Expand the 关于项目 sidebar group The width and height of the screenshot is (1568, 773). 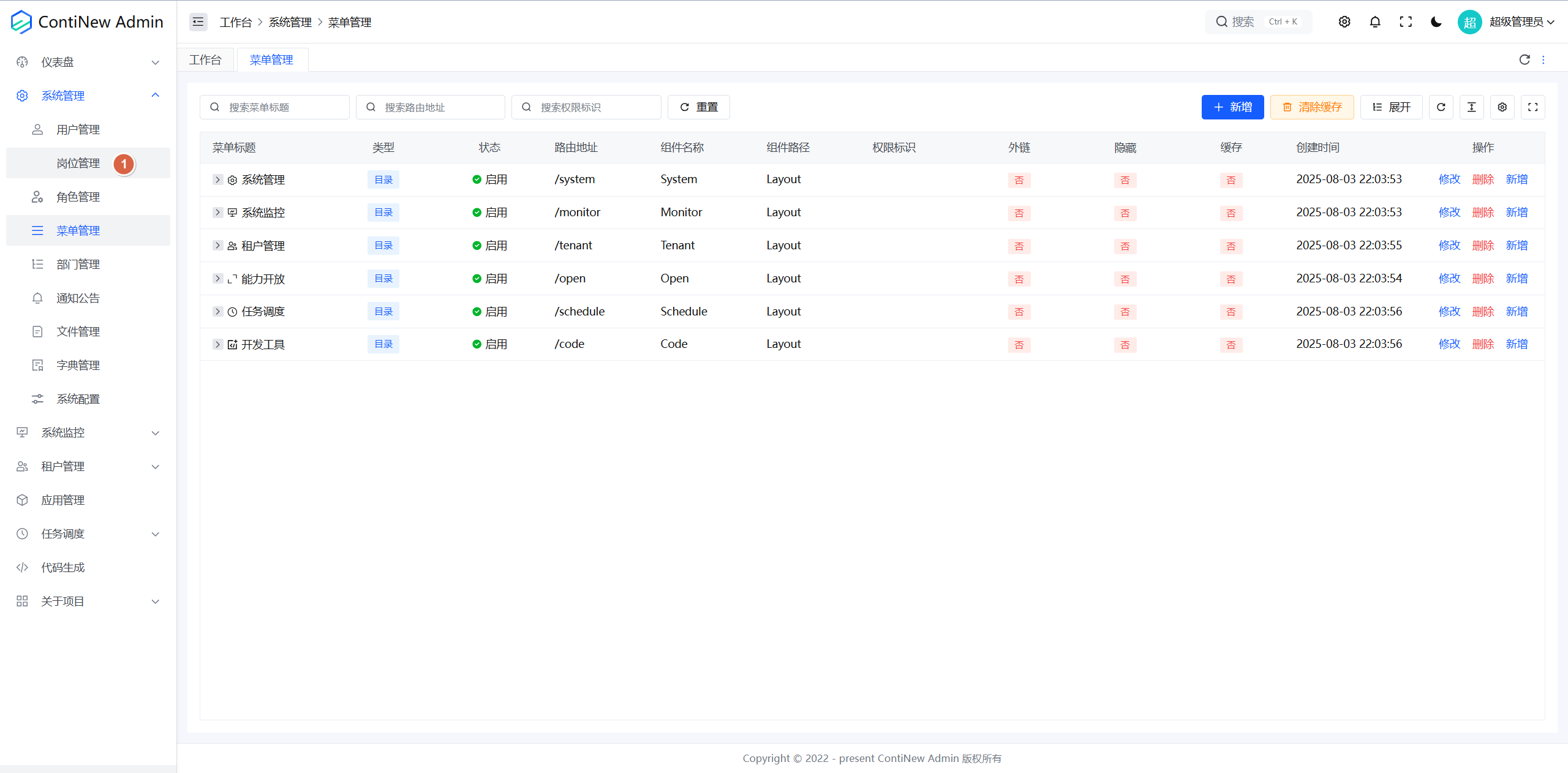click(x=88, y=601)
